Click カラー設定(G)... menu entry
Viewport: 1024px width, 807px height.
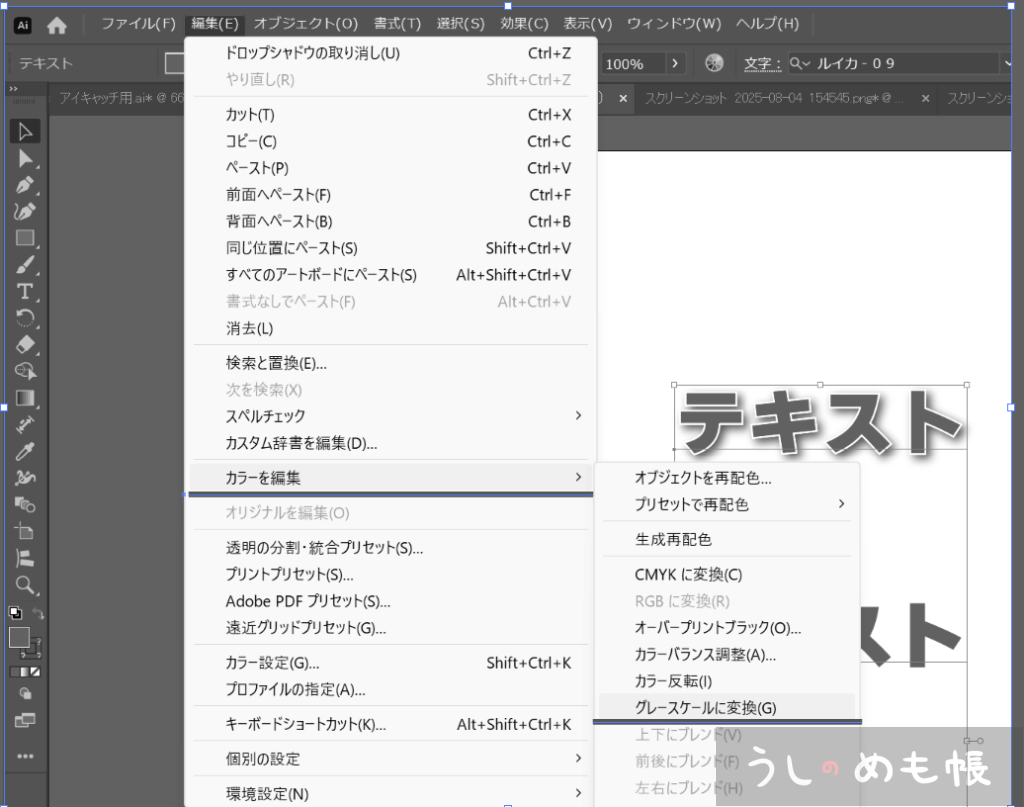point(273,663)
